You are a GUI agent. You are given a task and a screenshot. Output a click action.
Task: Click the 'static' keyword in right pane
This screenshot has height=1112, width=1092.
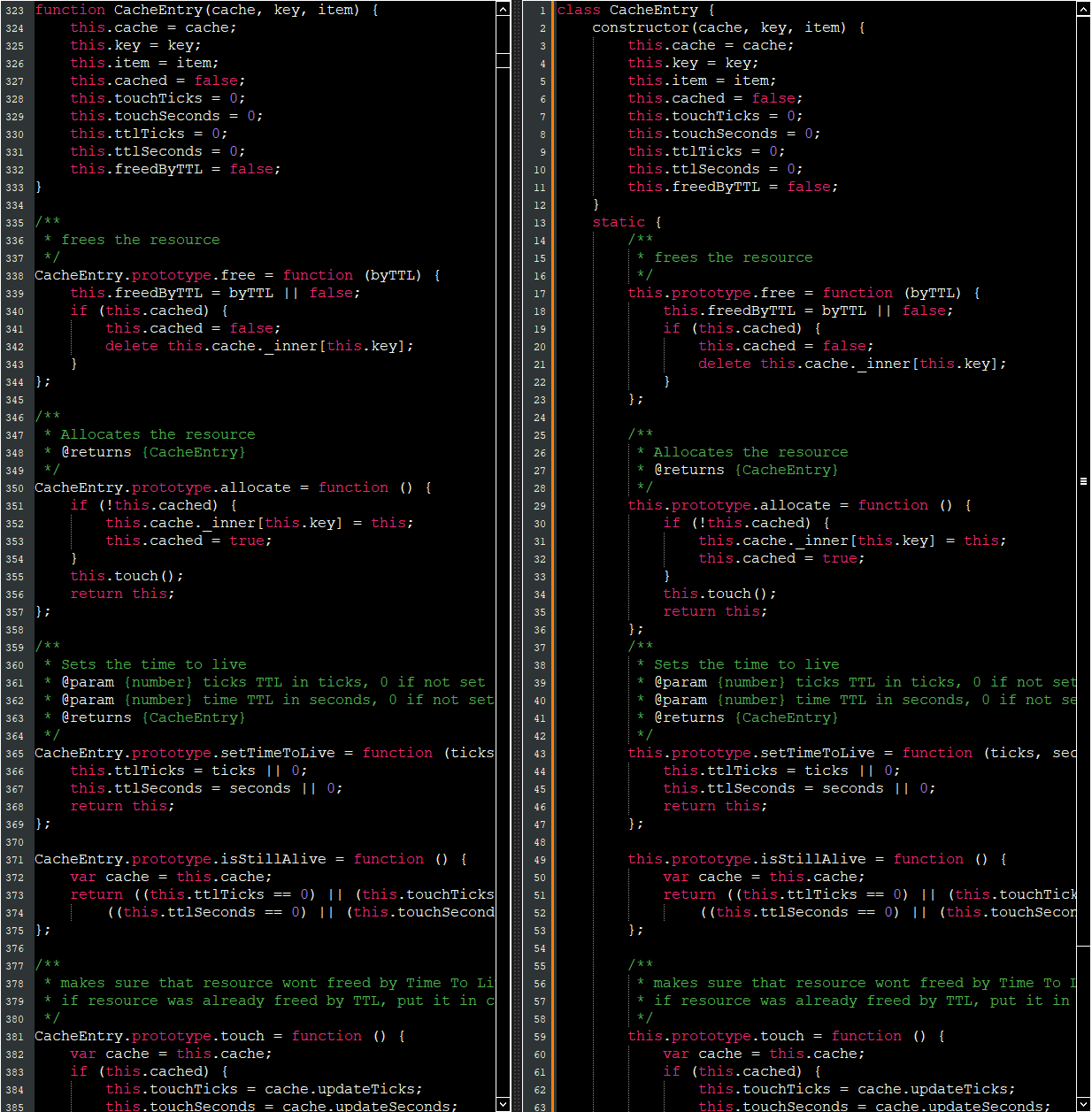coord(619,222)
